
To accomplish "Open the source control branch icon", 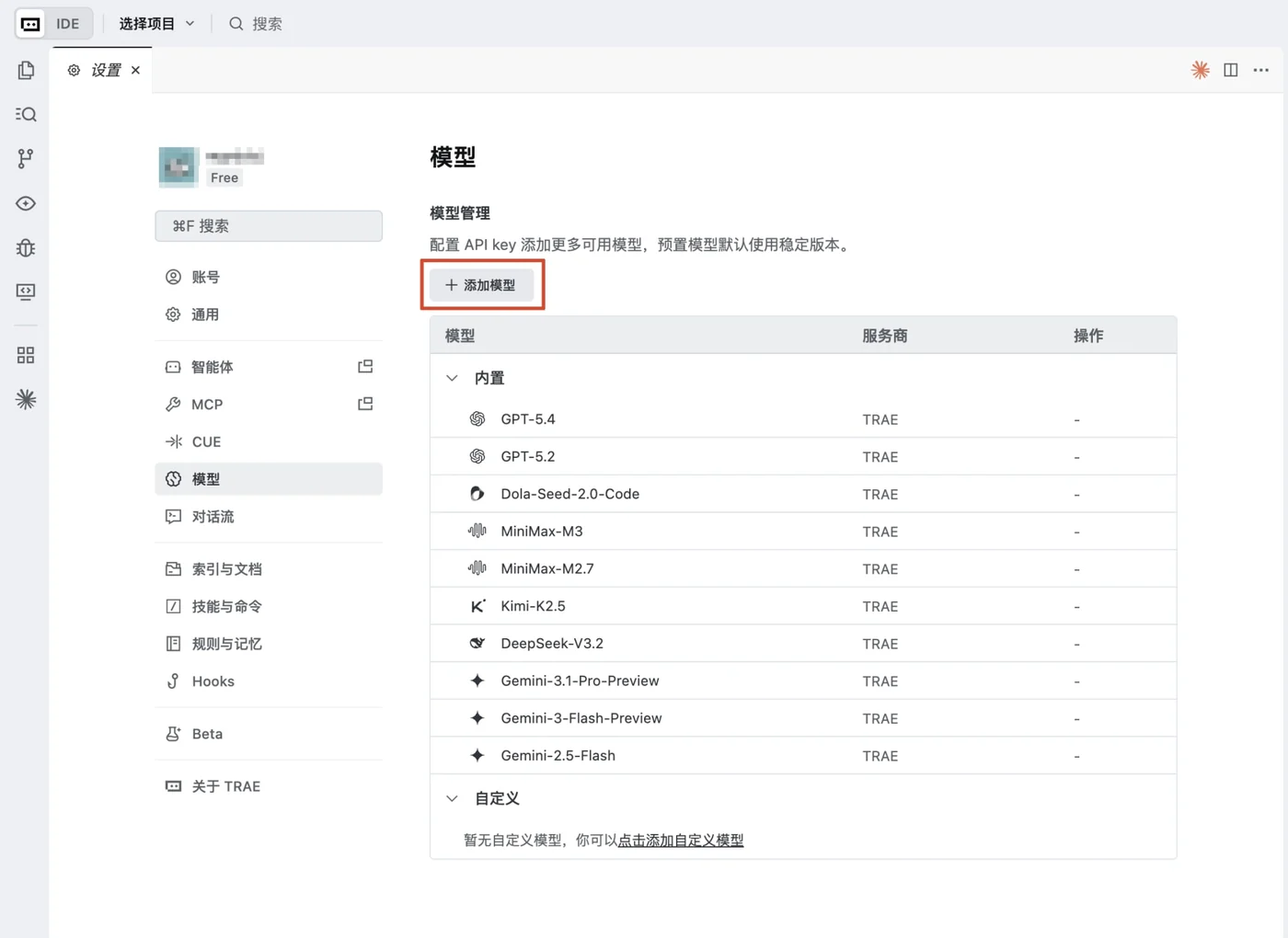I will pyautogui.click(x=26, y=158).
